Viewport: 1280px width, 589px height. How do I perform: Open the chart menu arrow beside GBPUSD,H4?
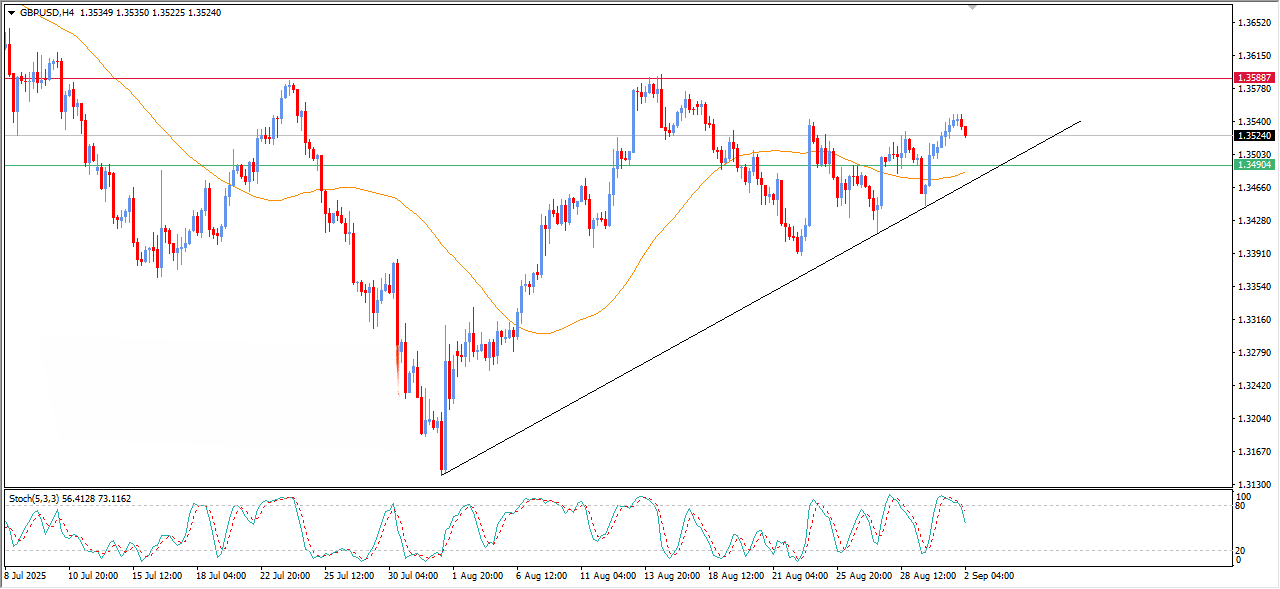(12, 13)
